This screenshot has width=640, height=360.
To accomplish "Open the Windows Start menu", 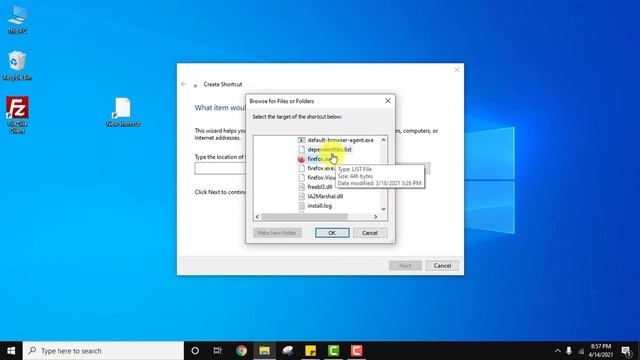I will (11, 351).
